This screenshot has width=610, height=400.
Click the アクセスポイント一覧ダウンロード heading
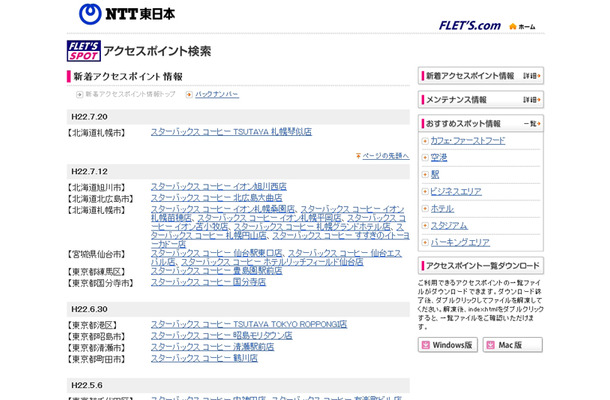coord(482,266)
